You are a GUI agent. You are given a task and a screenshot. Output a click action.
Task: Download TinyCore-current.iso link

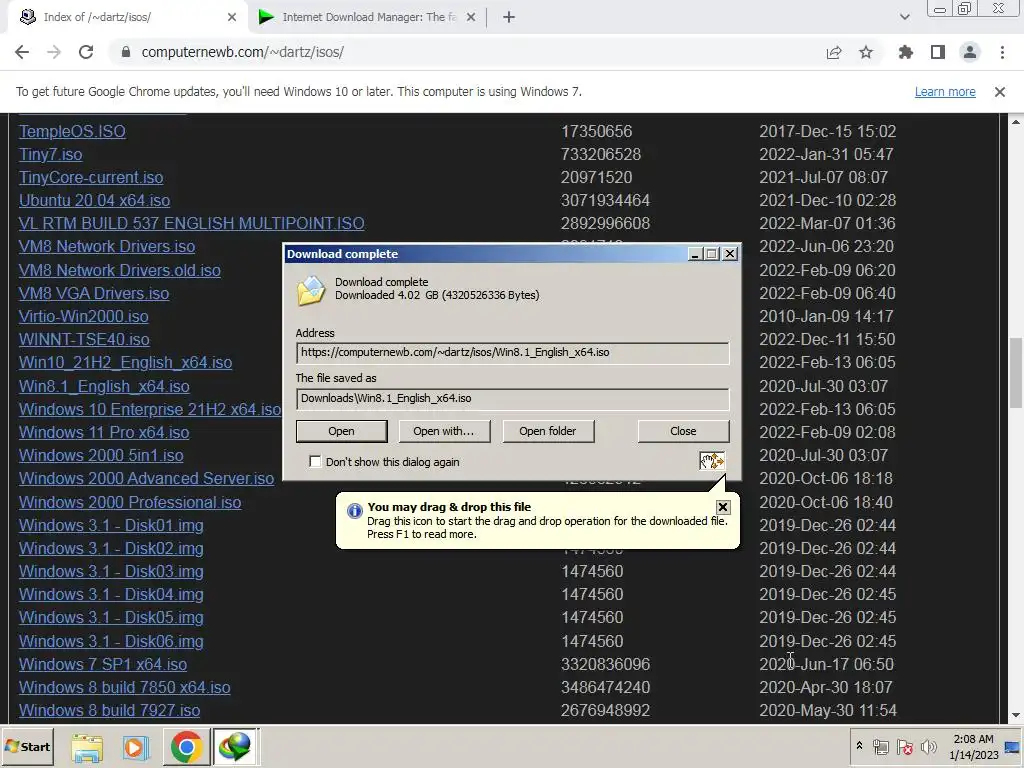point(91,178)
